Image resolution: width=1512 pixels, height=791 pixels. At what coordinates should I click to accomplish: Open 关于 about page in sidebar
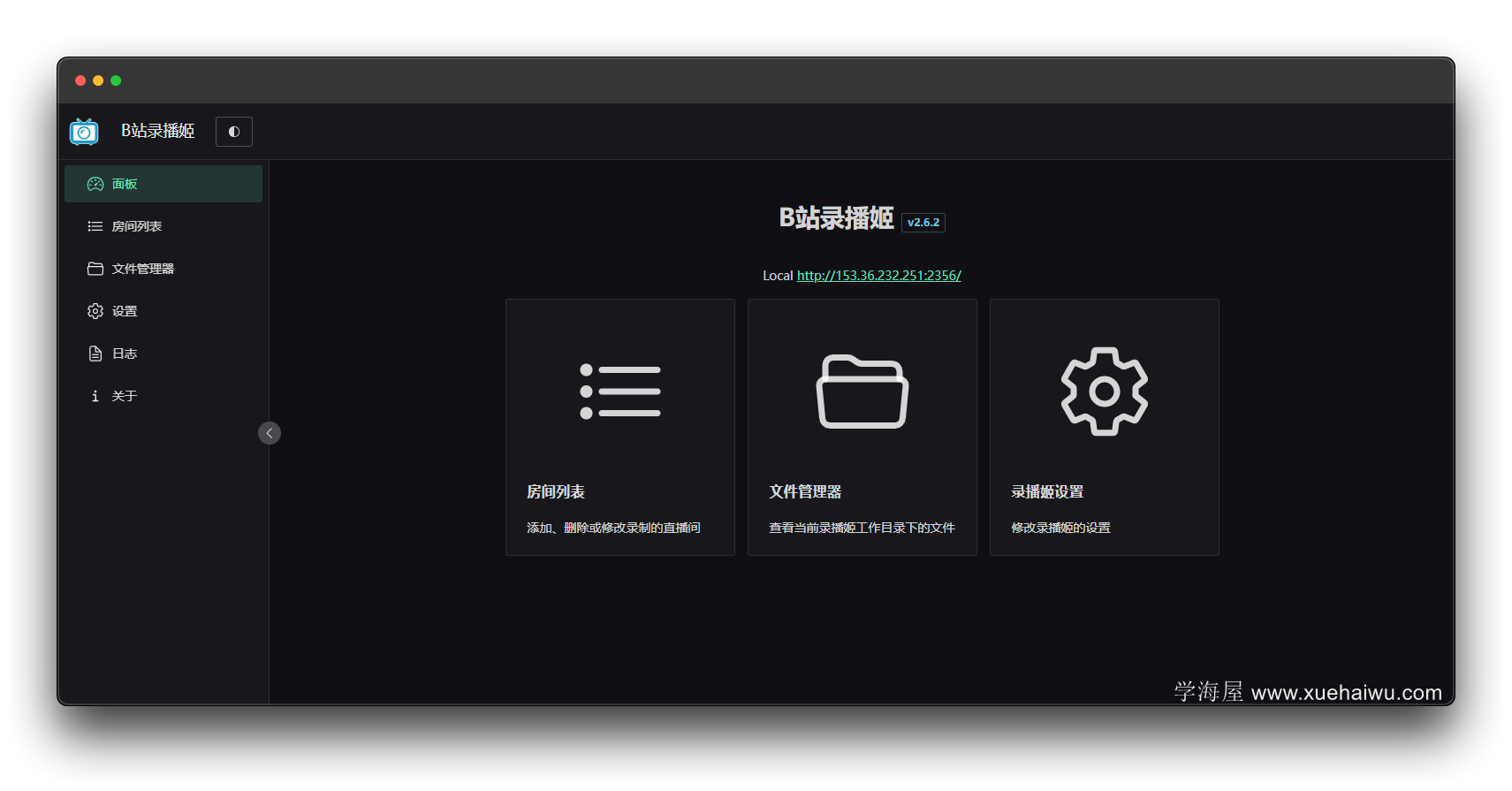(163, 396)
